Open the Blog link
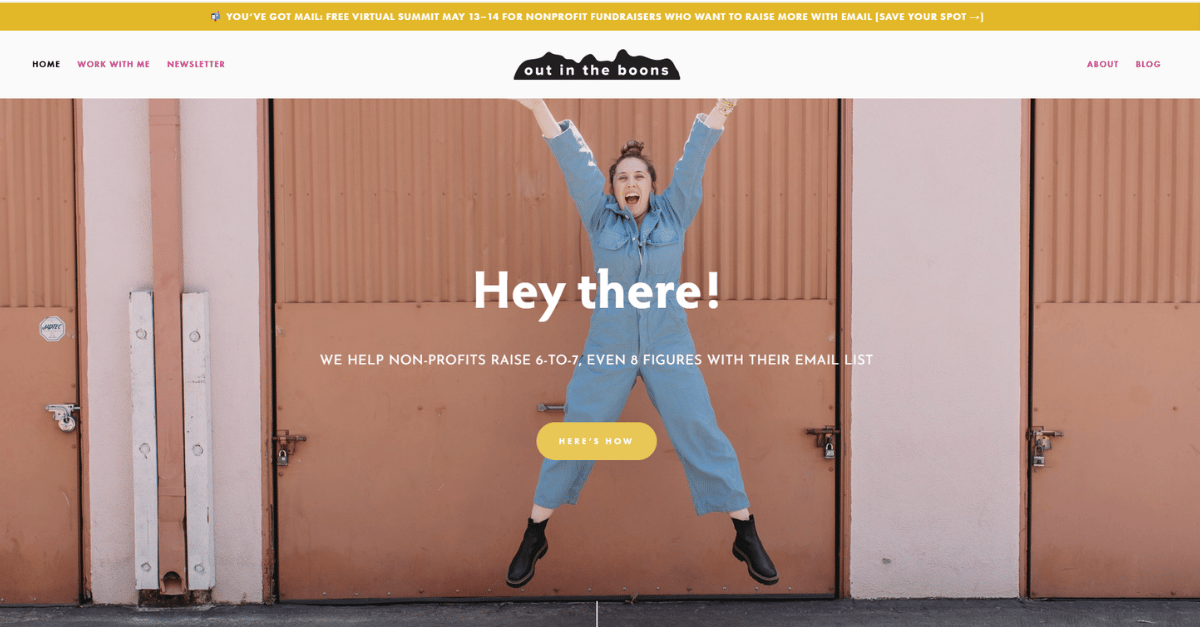Screen dimensions: 1200x627 pyautogui.click(x=1148, y=64)
